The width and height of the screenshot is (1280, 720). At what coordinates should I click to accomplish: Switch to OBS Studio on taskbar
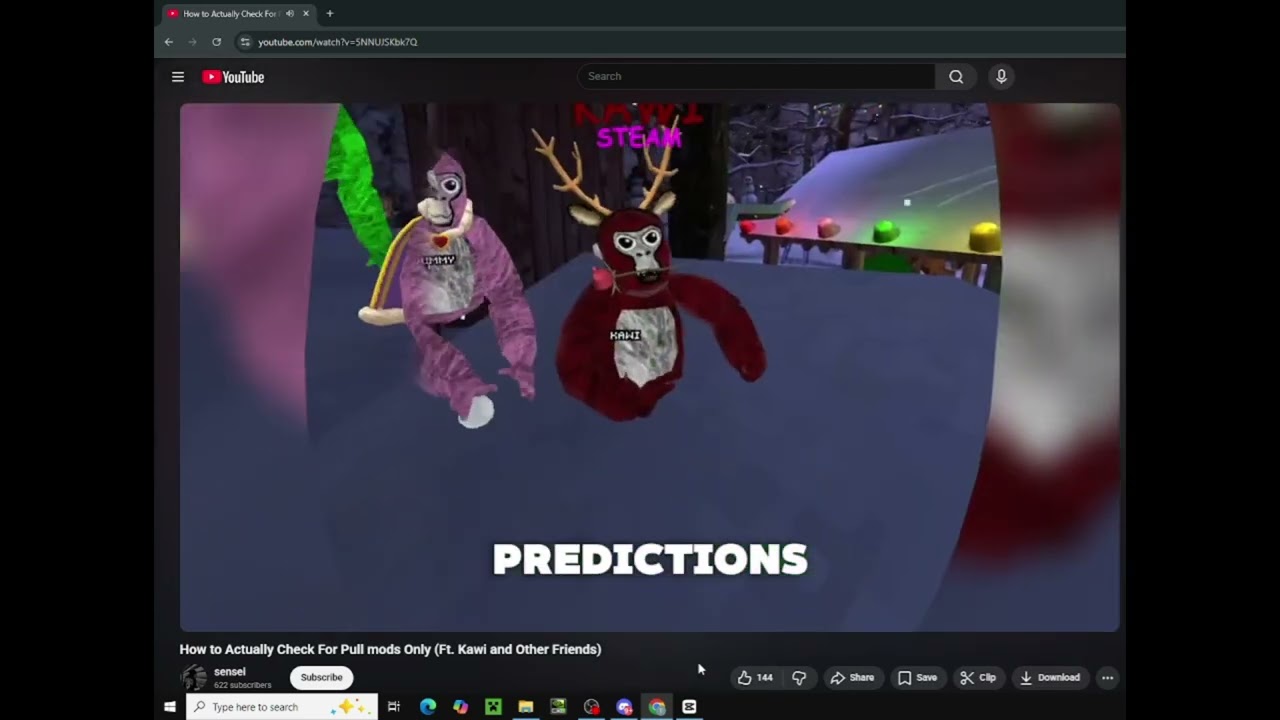592,707
